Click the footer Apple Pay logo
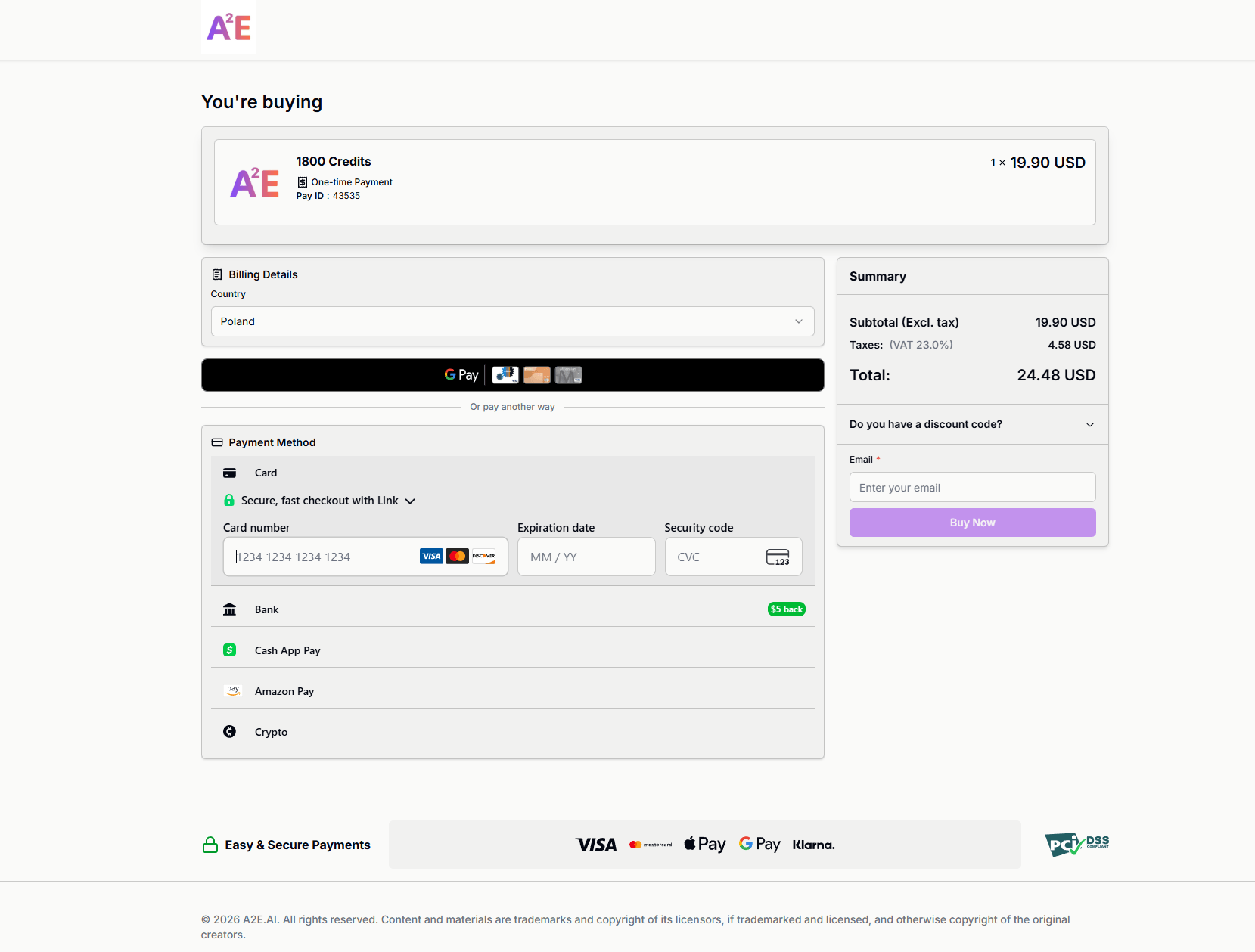The width and height of the screenshot is (1255, 952). (705, 844)
